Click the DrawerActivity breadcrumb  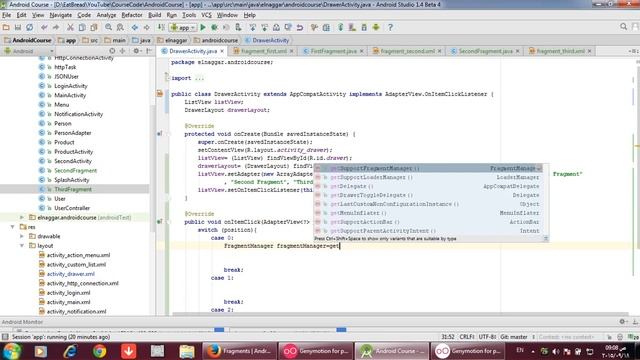pyautogui.click(x=267, y=40)
